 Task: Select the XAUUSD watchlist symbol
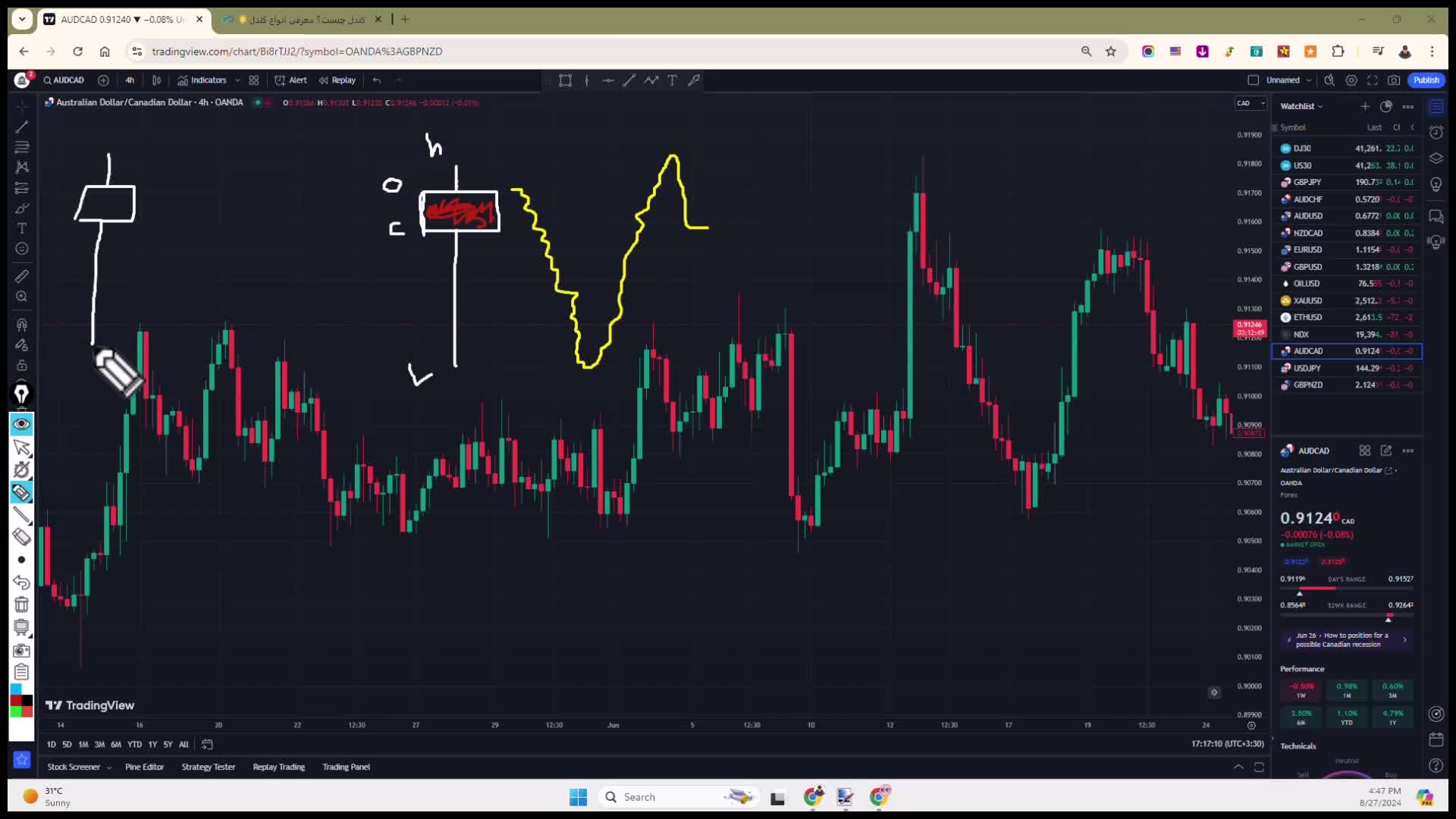(1307, 300)
